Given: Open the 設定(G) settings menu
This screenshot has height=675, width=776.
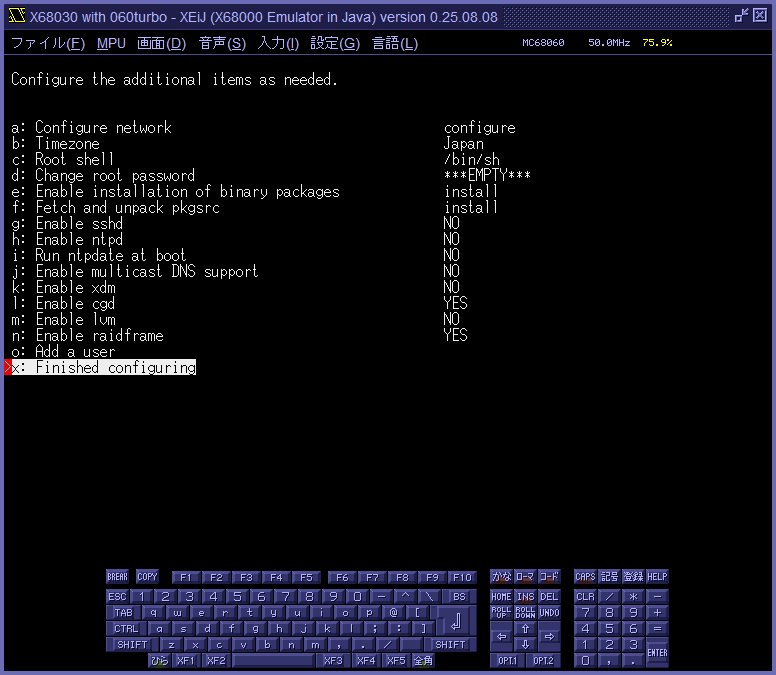Looking at the screenshot, I should tap(335, 43).
